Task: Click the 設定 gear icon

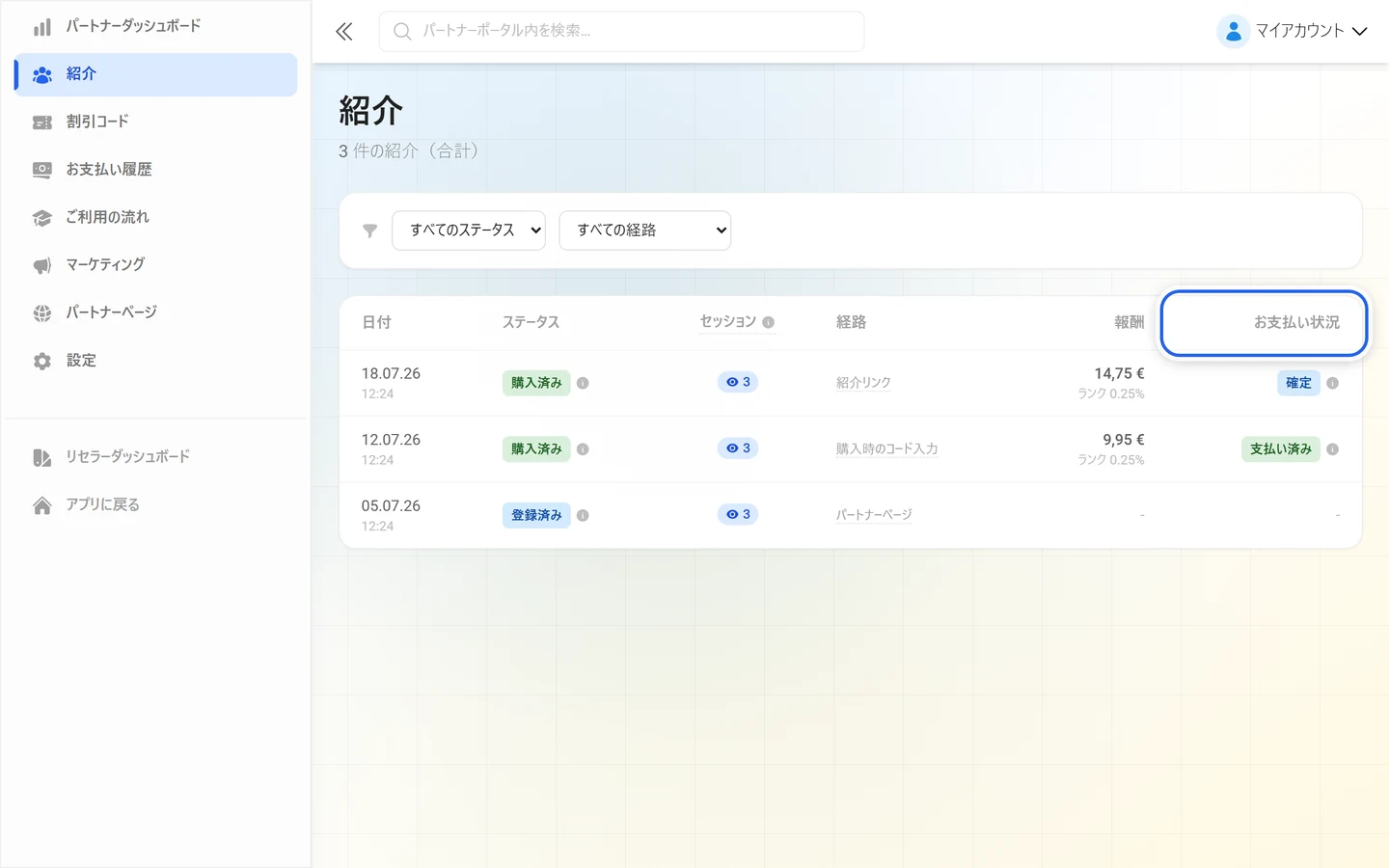Action: (x=42, y=361)
